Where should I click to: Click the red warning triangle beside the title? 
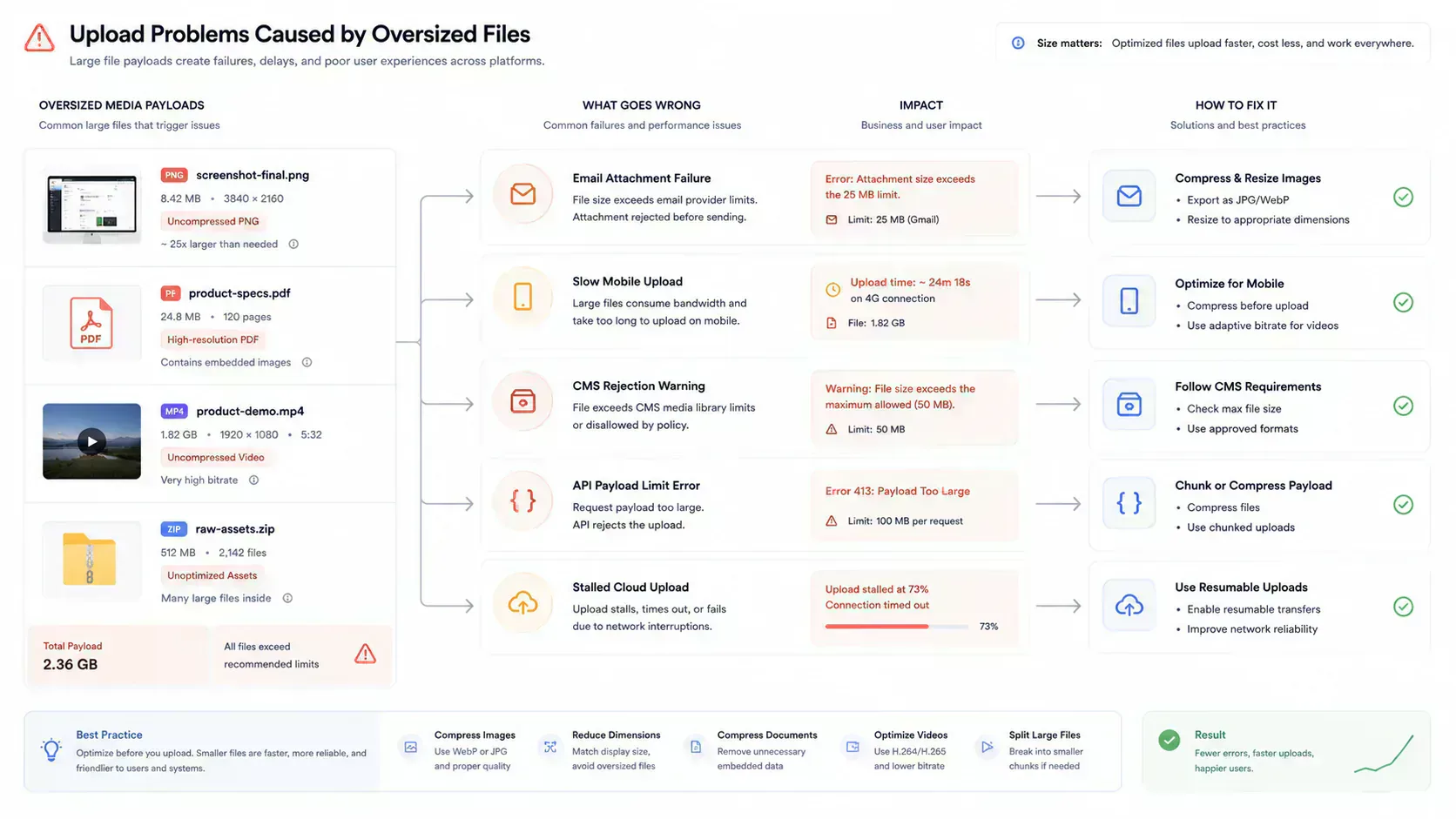(39, 38)
